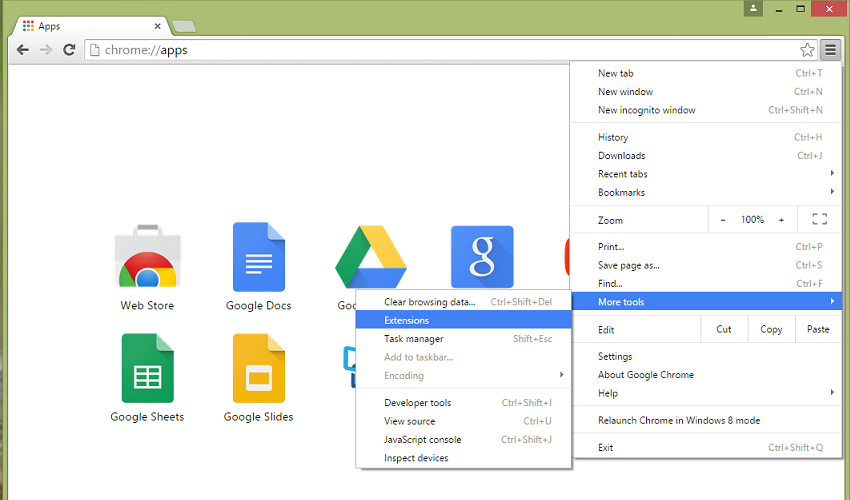Maximize the Chrome window
The width and height of the screenshot is (850, 500).
pyautogui.click(x=800, y=9)
